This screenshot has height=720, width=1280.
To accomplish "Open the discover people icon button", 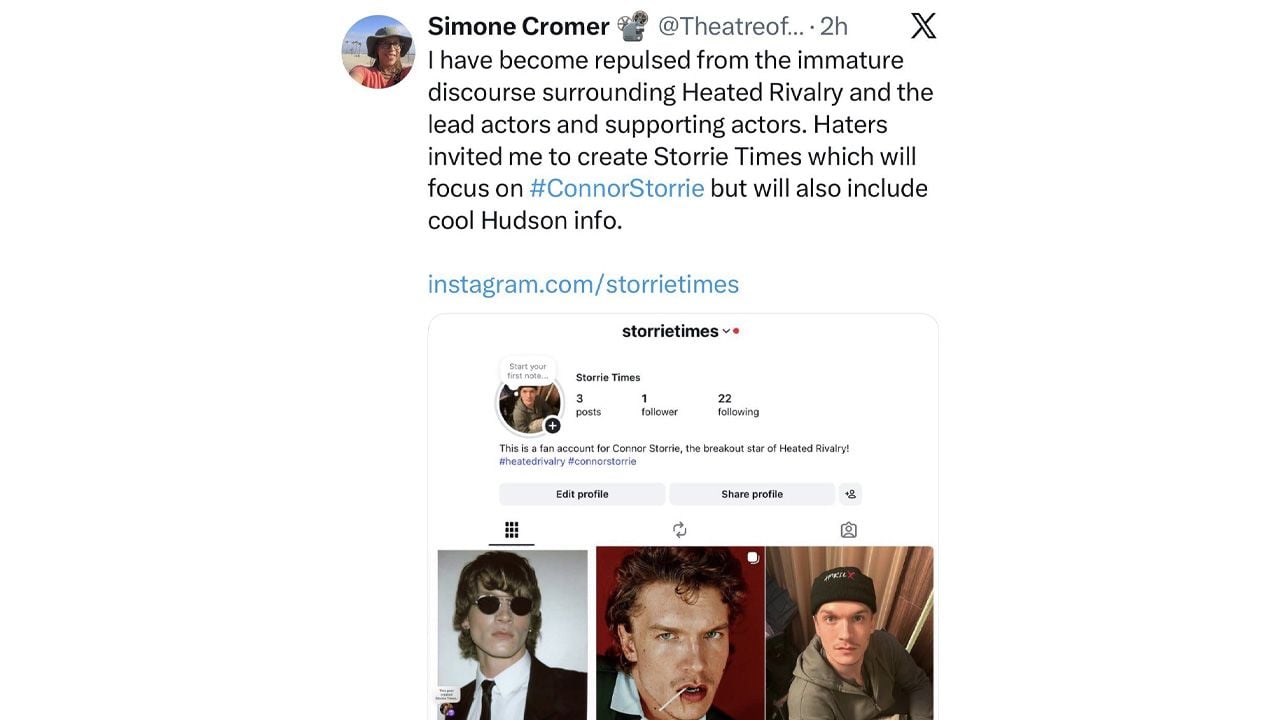I will tap(850, 494).
